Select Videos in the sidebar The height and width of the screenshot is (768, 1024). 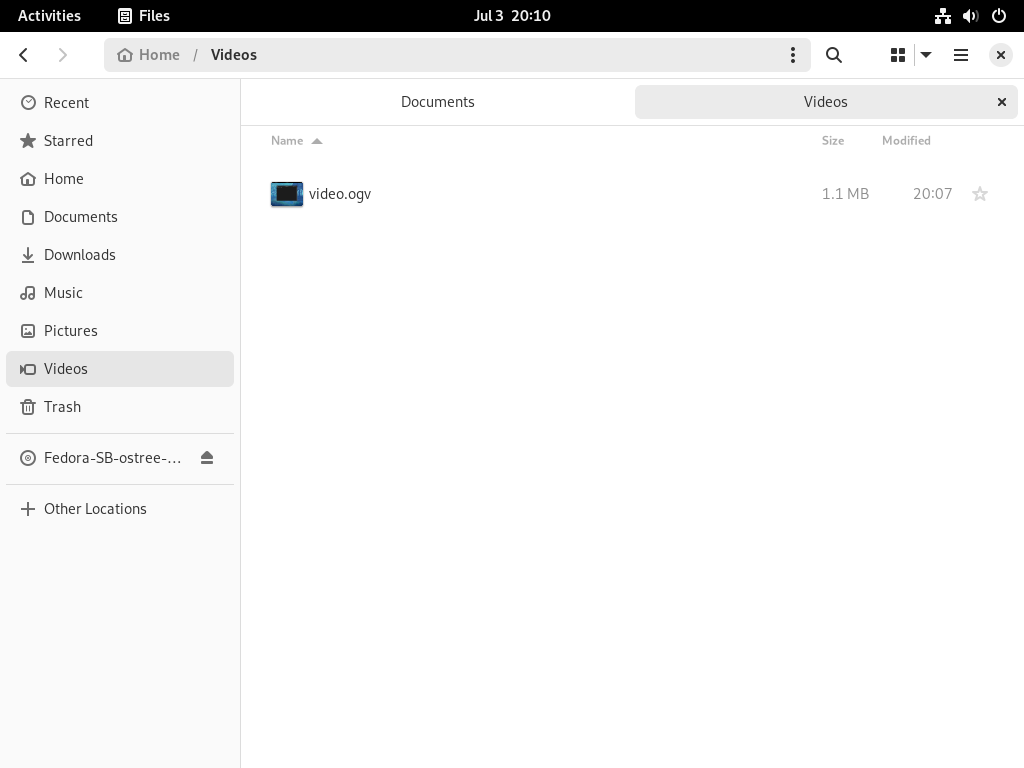point(120,369)
